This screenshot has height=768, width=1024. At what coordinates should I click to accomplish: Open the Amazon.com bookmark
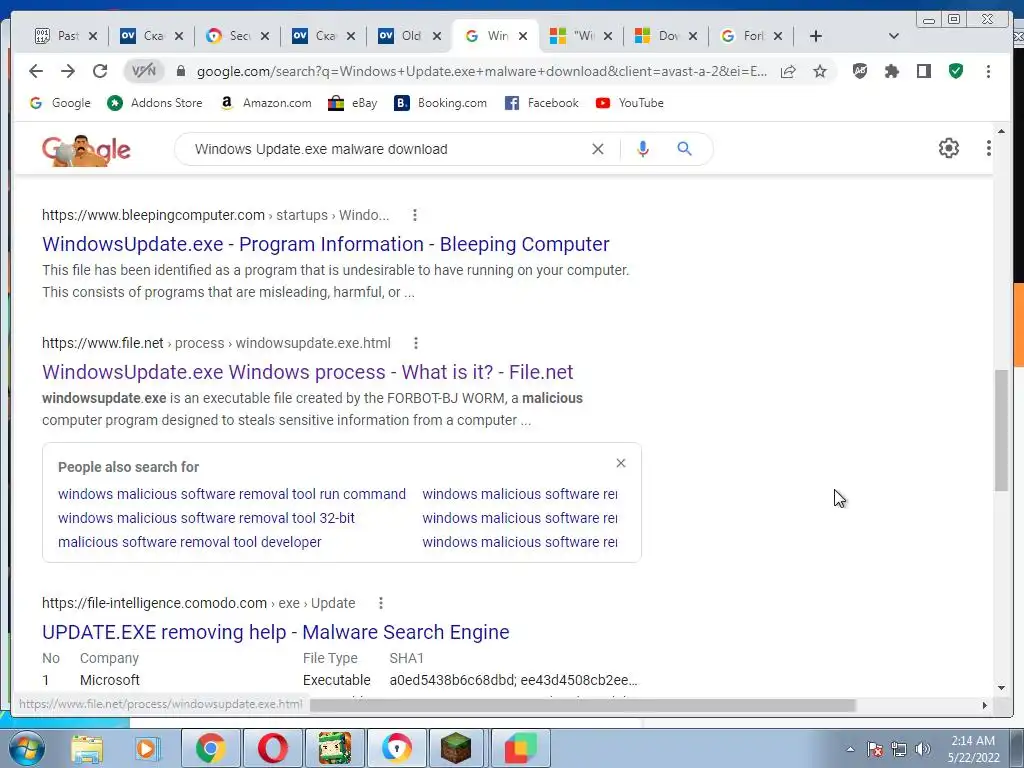tap(266, 103)
